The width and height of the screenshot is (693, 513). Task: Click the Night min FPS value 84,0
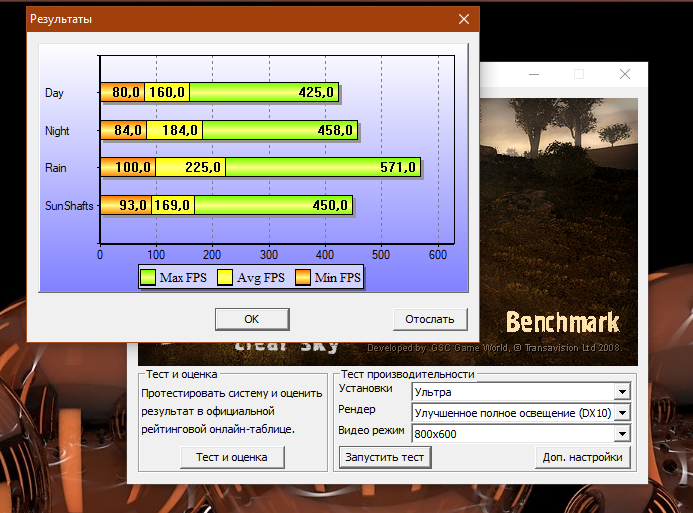(x=128, y=130)
